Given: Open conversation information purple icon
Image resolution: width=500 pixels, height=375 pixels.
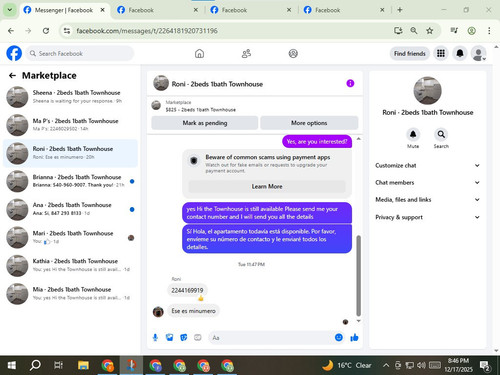Looking at the screenshot, I should point(350,83).
